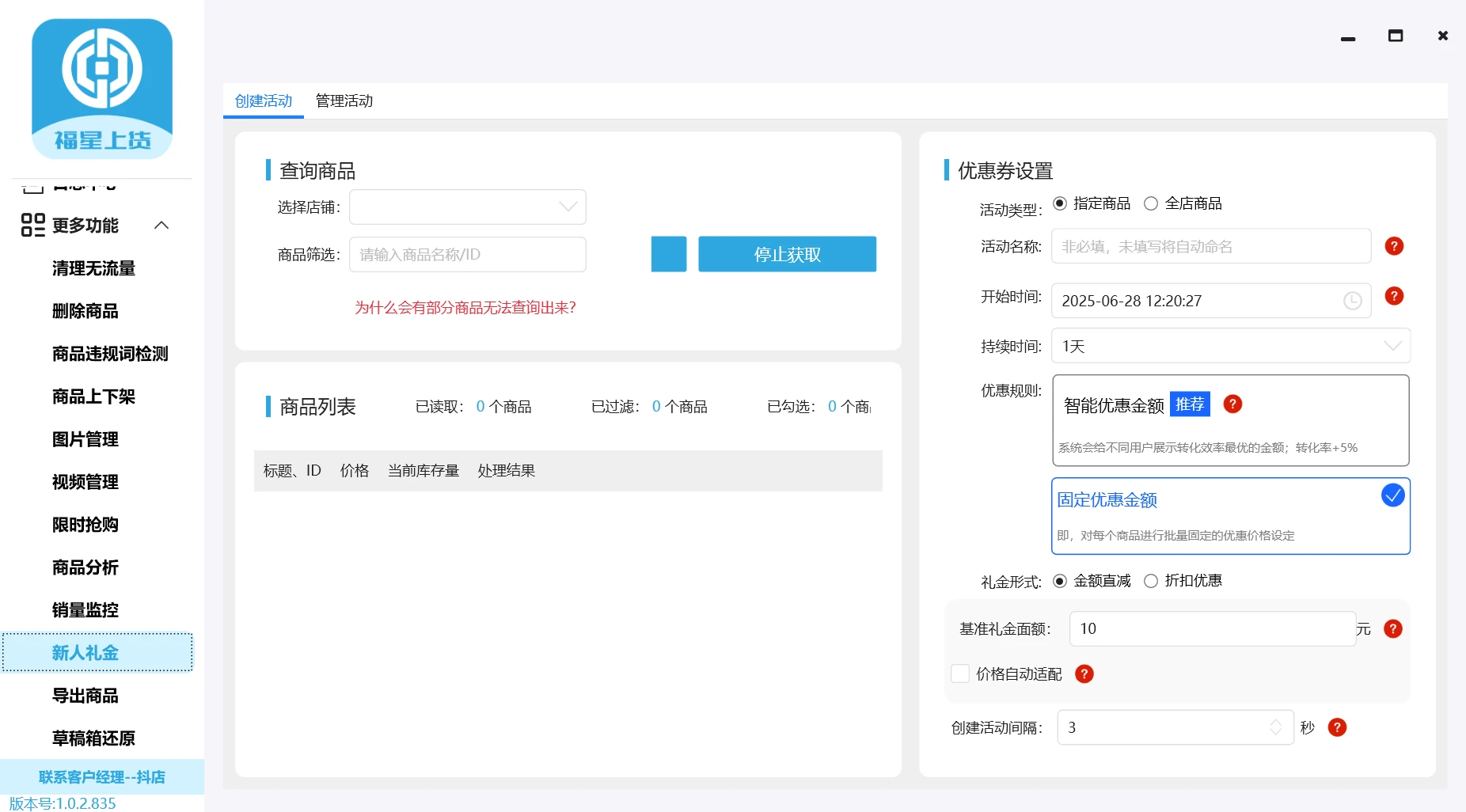Open 图片管理 page
Viewport: 1466px width, 812px height.
[x=85, y=439]
